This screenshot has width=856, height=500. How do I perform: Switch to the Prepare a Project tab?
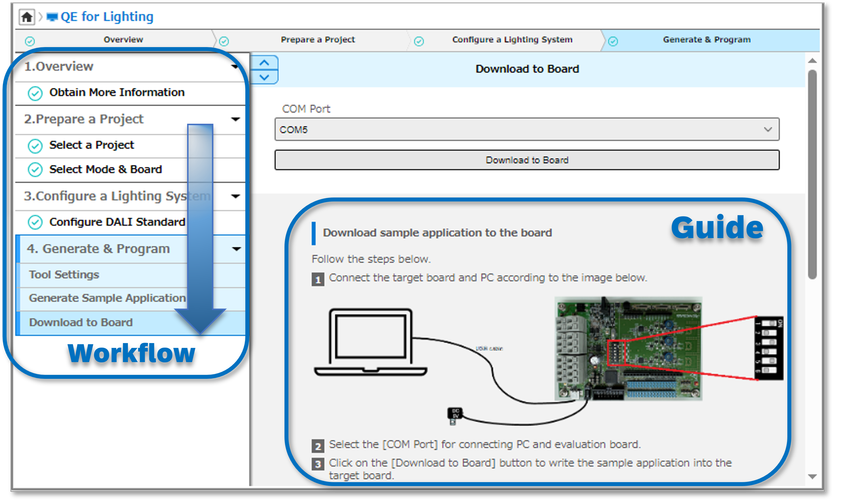point(318,40)
